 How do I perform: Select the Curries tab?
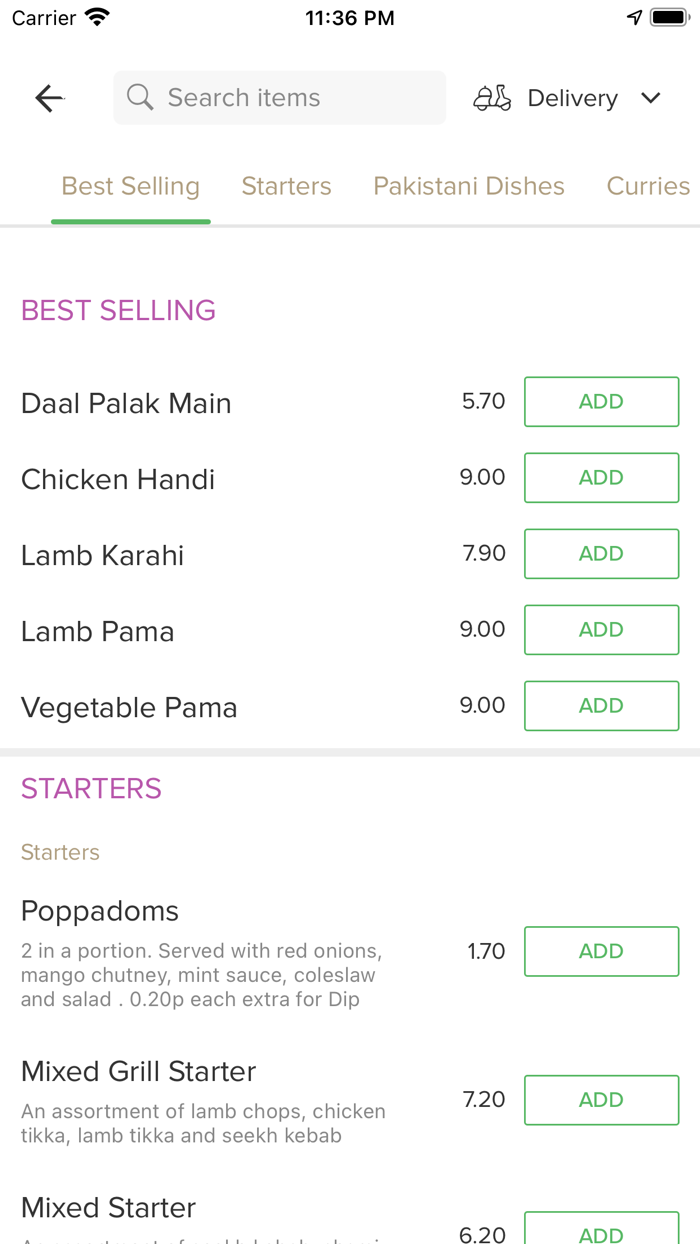coord(648,186)
